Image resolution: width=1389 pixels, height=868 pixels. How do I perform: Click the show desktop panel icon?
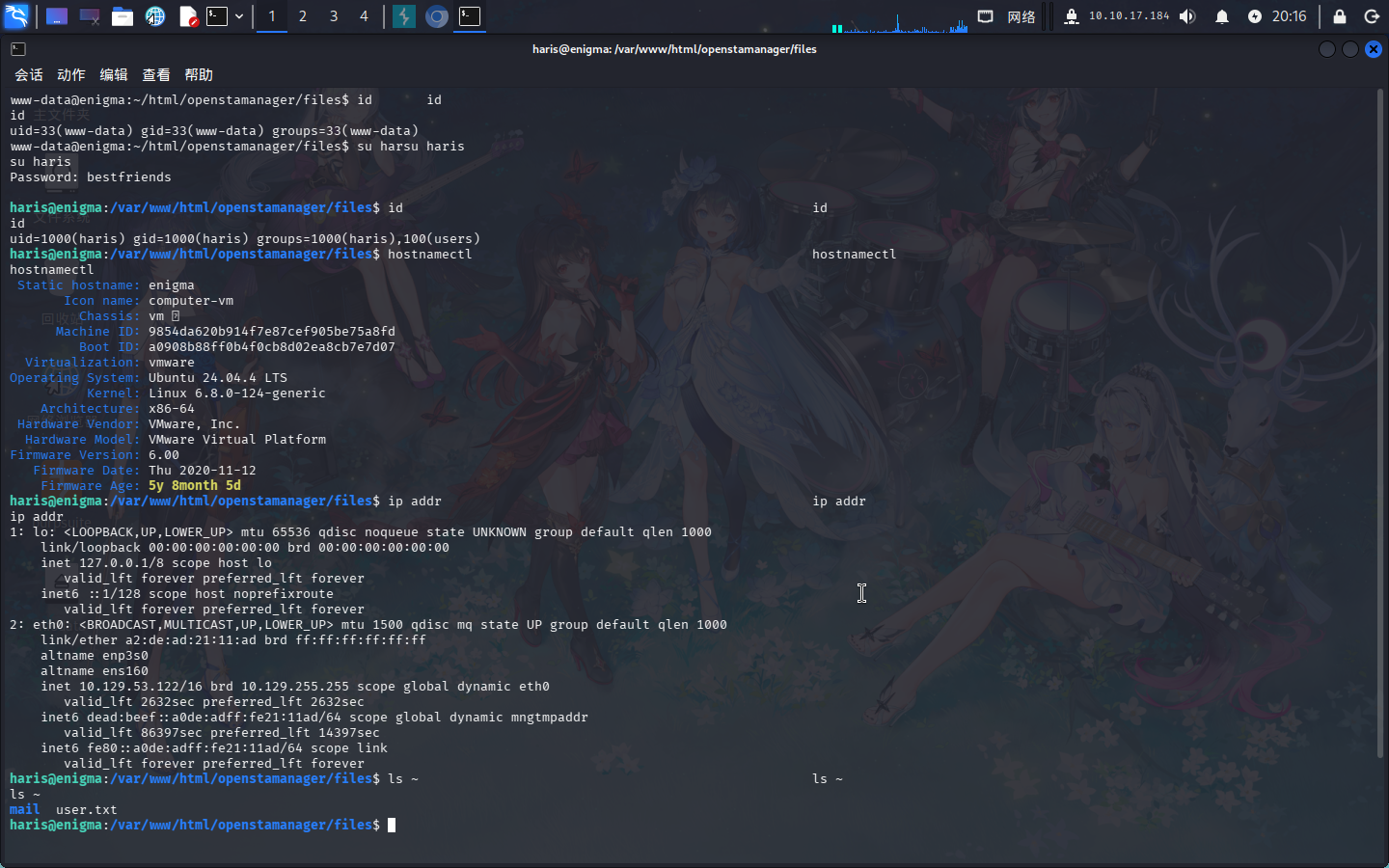tap(57, 16)
